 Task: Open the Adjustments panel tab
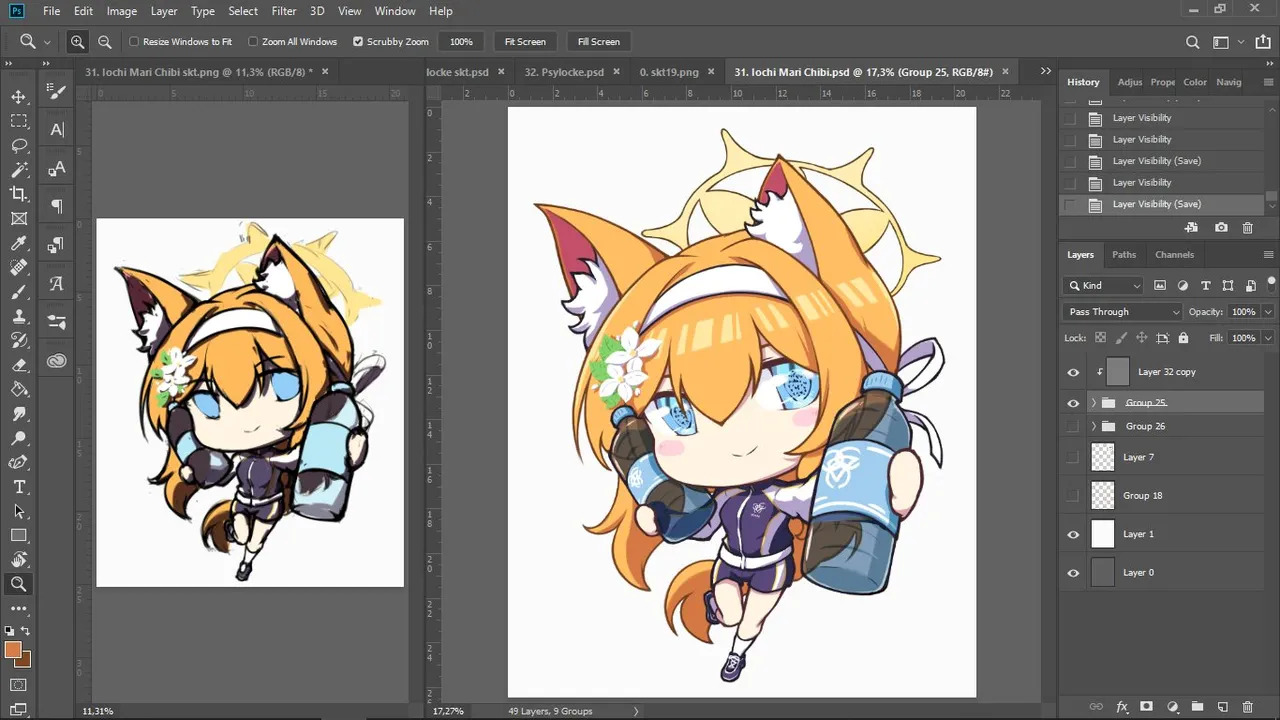pos(1130,82)
